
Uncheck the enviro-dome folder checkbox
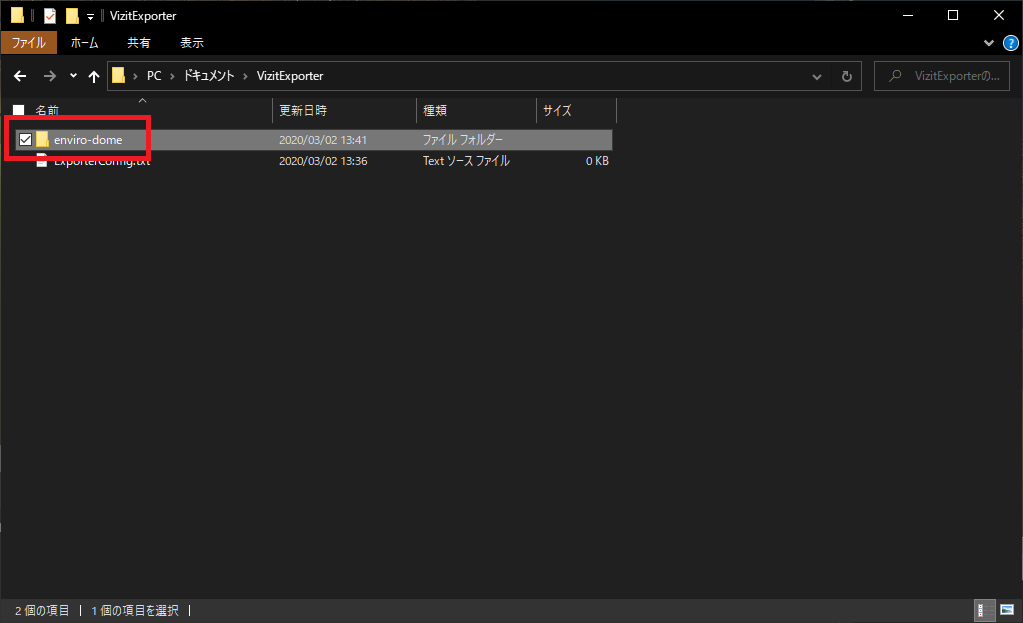point(25,139)
